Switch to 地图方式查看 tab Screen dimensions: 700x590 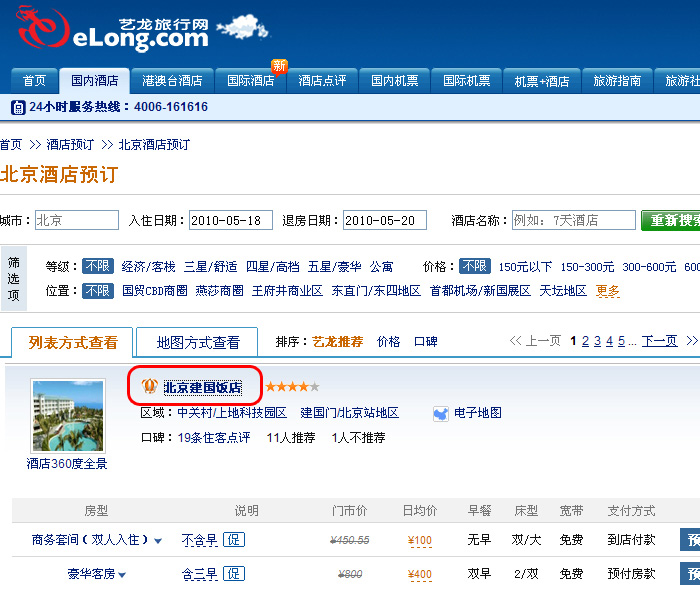click(197, 342)
